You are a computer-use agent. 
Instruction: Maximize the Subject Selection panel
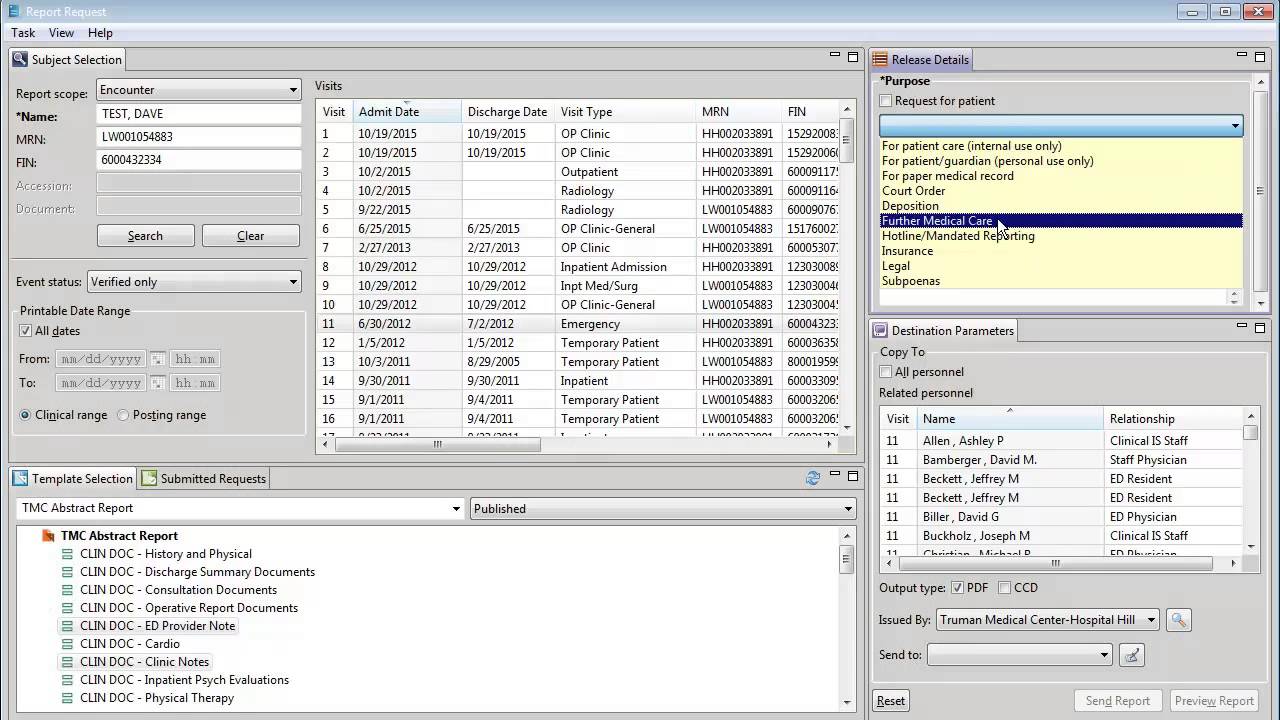tap(853, 57)
